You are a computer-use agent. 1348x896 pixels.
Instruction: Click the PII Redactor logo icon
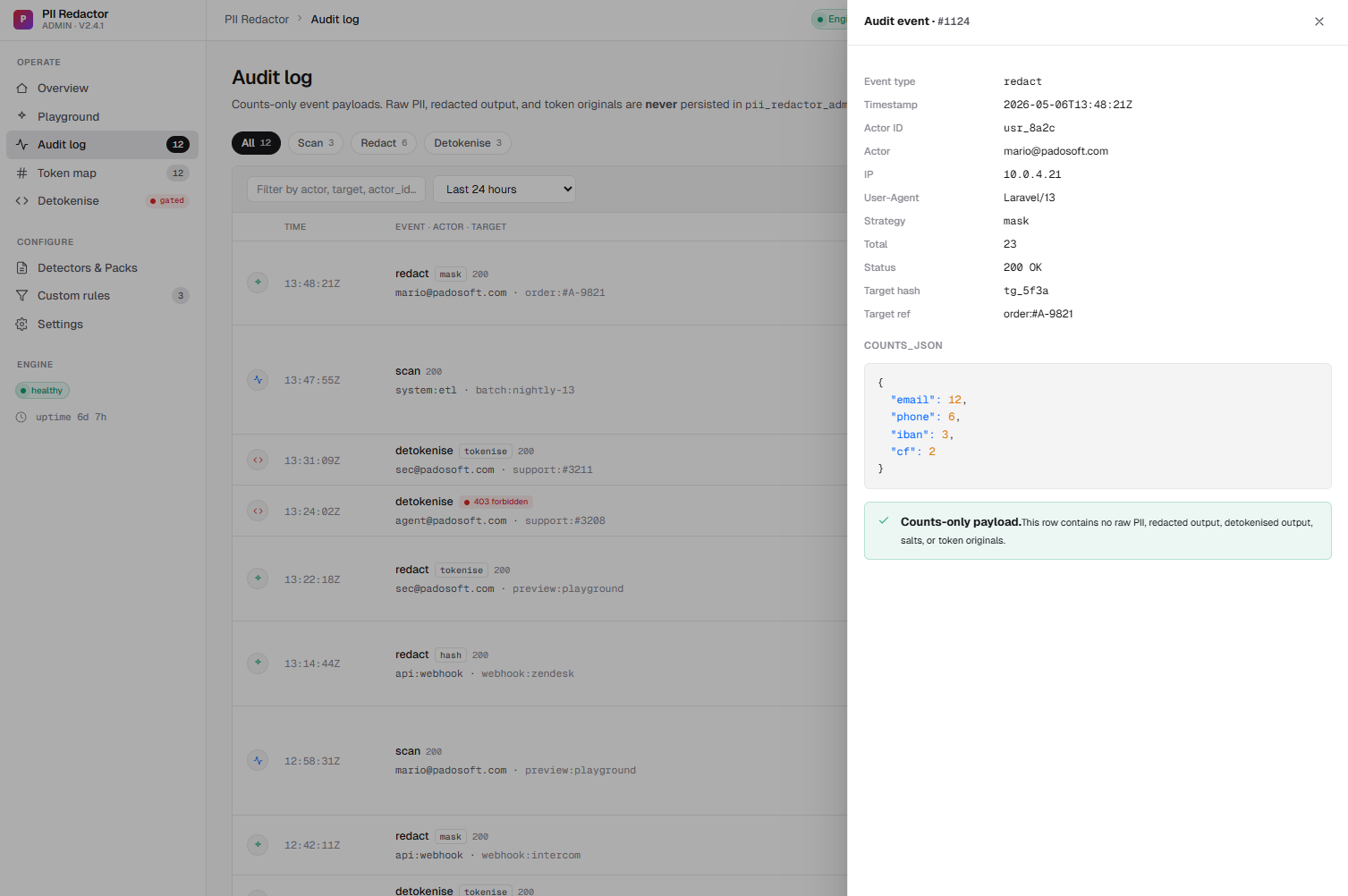point(23,19)
